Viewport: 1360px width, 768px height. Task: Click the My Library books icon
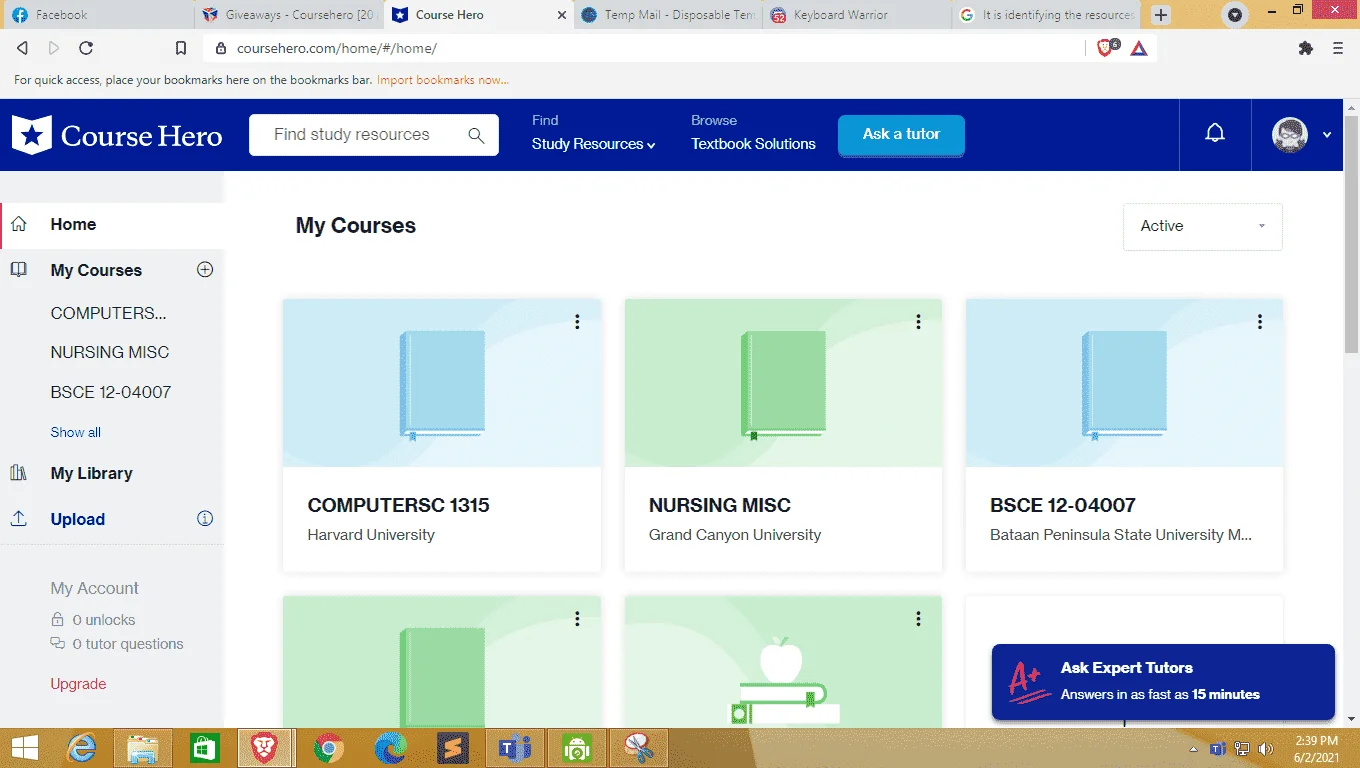coord(18,473)
